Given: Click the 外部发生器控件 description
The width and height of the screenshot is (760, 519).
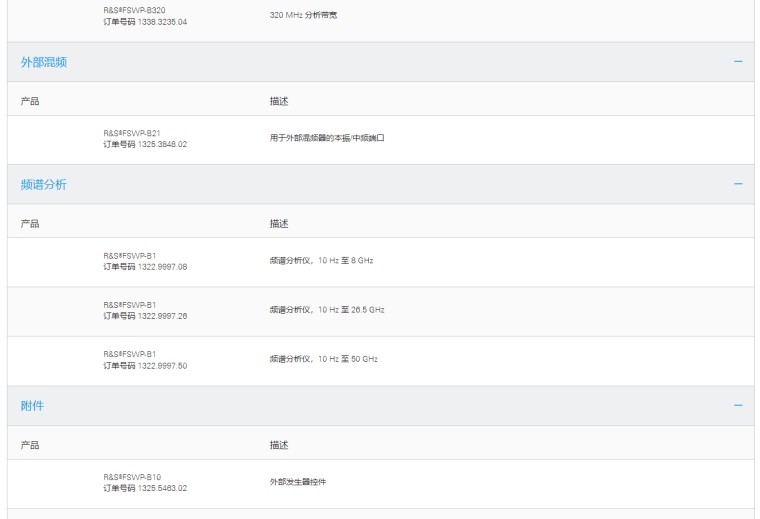Looking at the screenshot, I should pos(298,482).
